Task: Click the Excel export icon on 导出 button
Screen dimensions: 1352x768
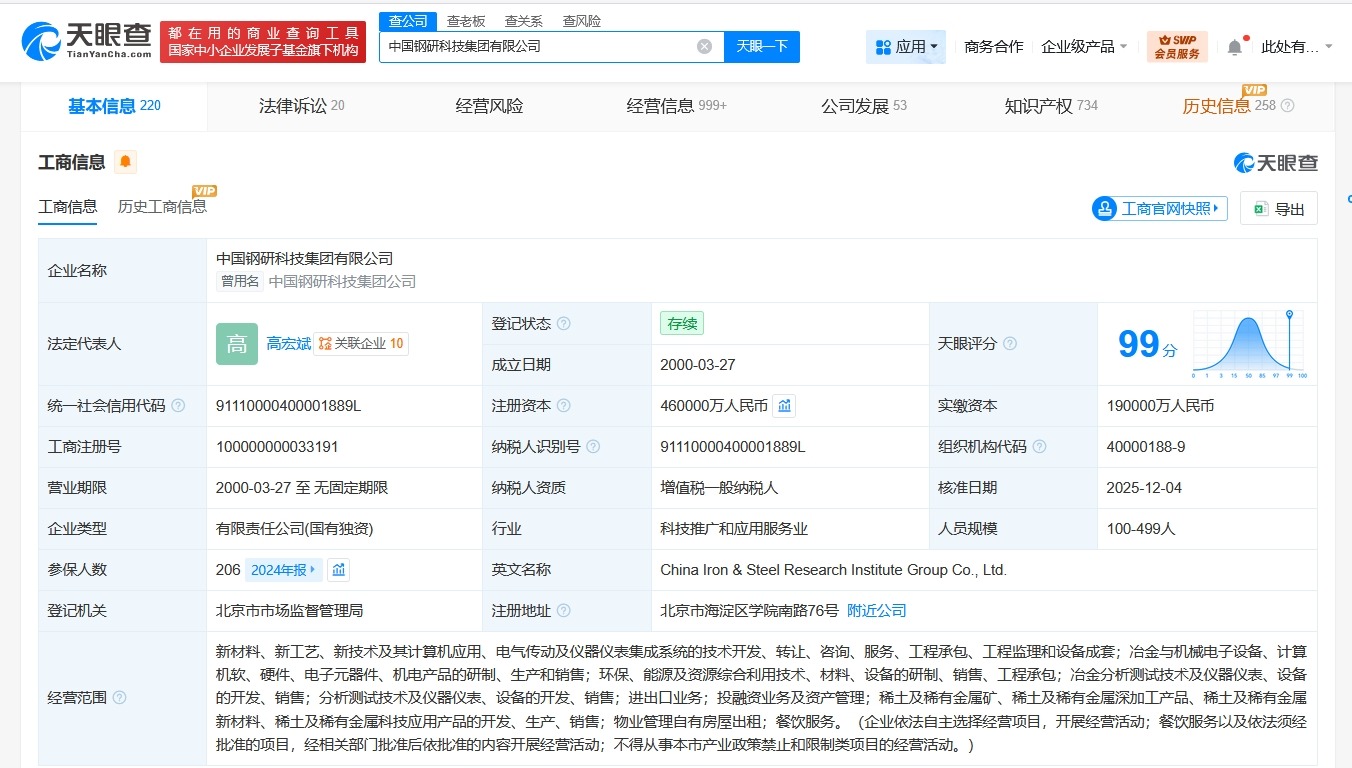Action: coord(1258,208)
